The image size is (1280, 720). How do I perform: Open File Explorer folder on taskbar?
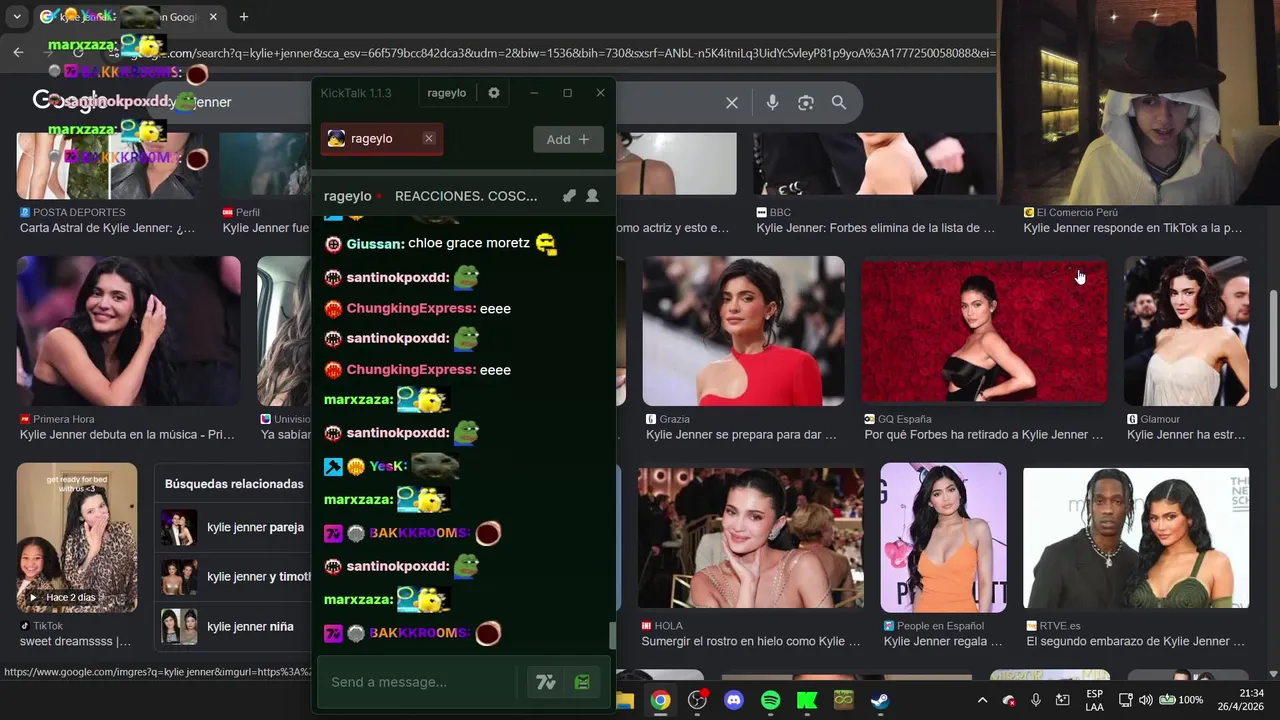tap(625, 700)
